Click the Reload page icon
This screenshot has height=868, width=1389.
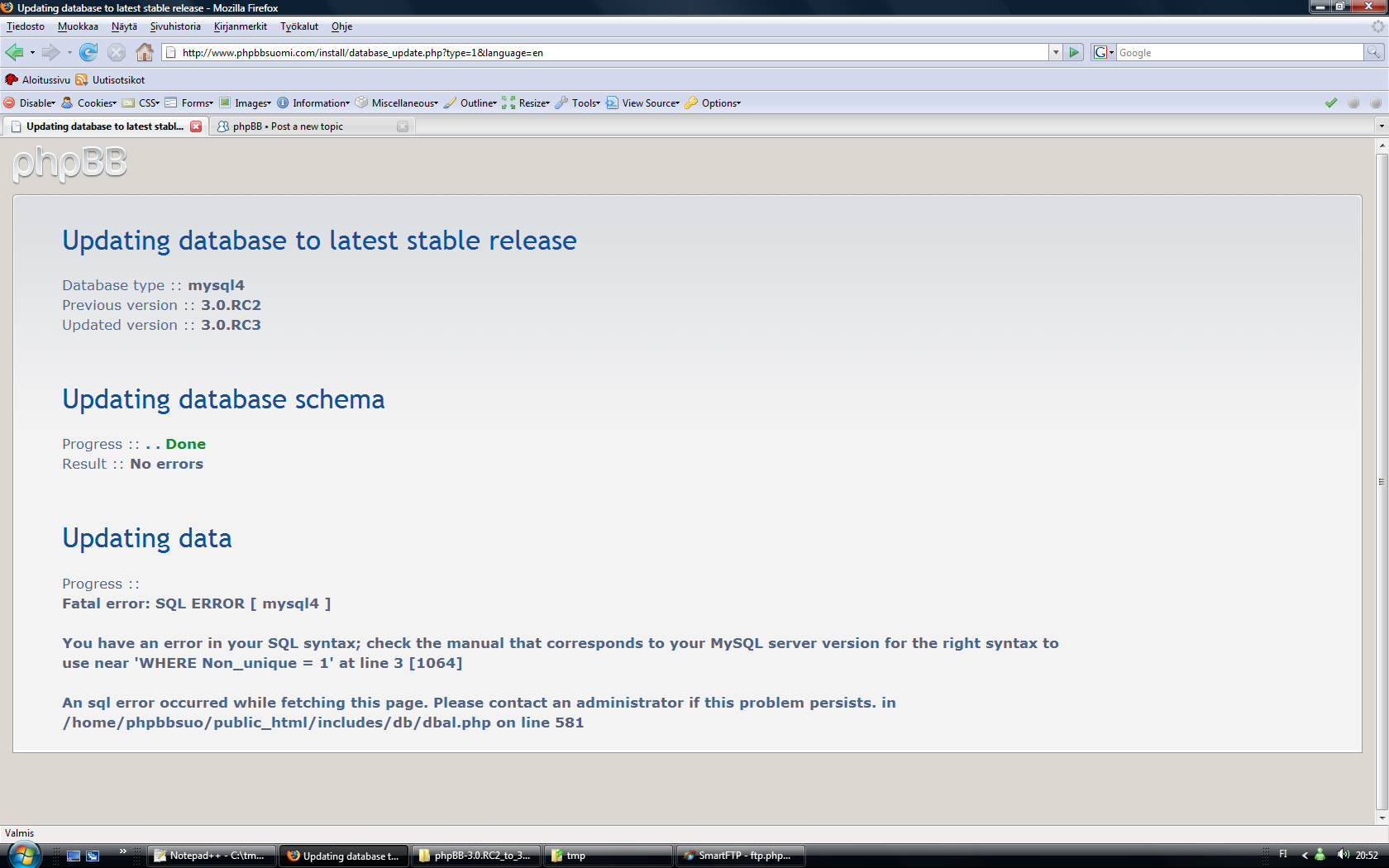pos(88,53)
